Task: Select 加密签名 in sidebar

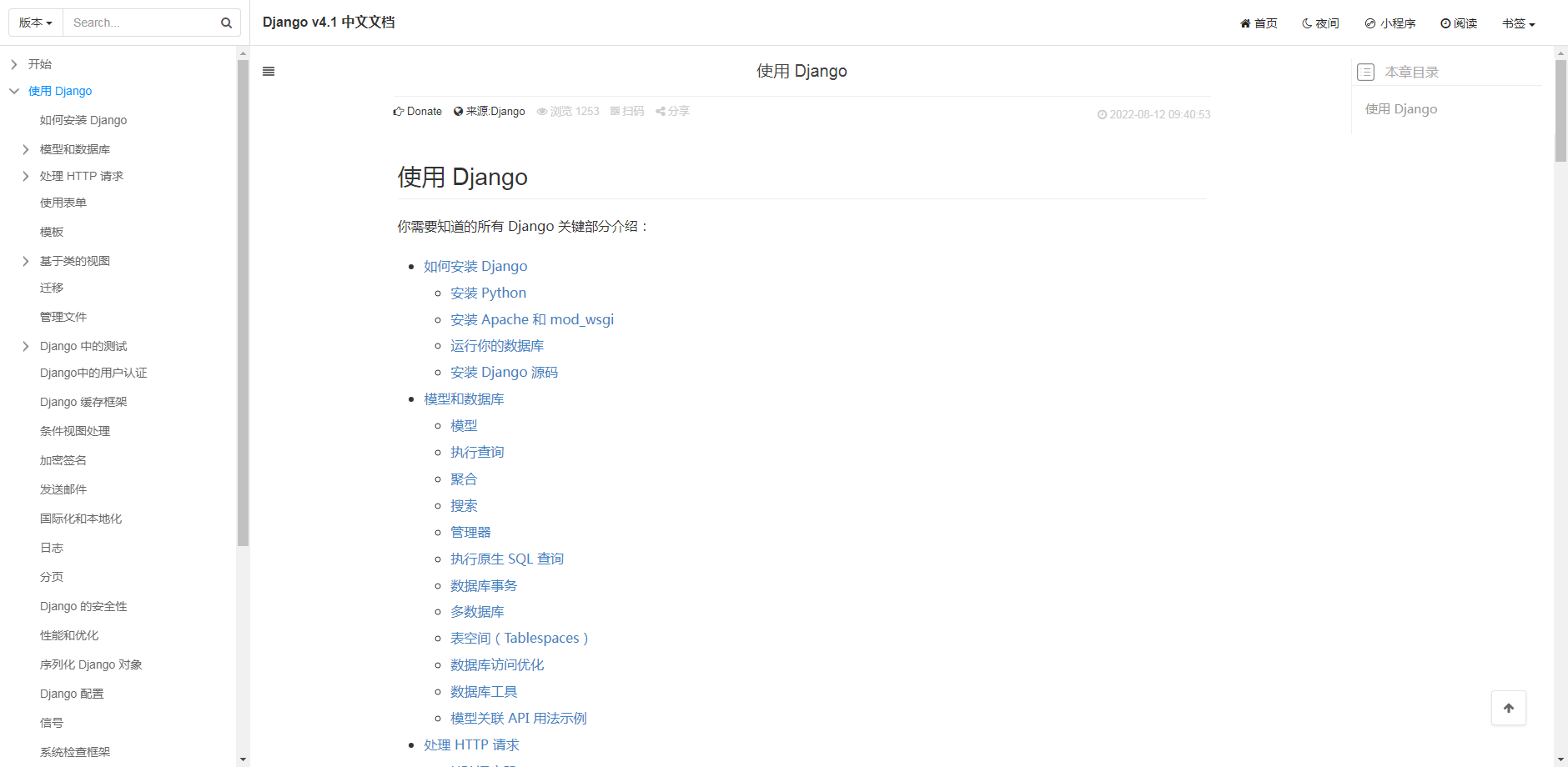Action: click(x=63, y=460)
